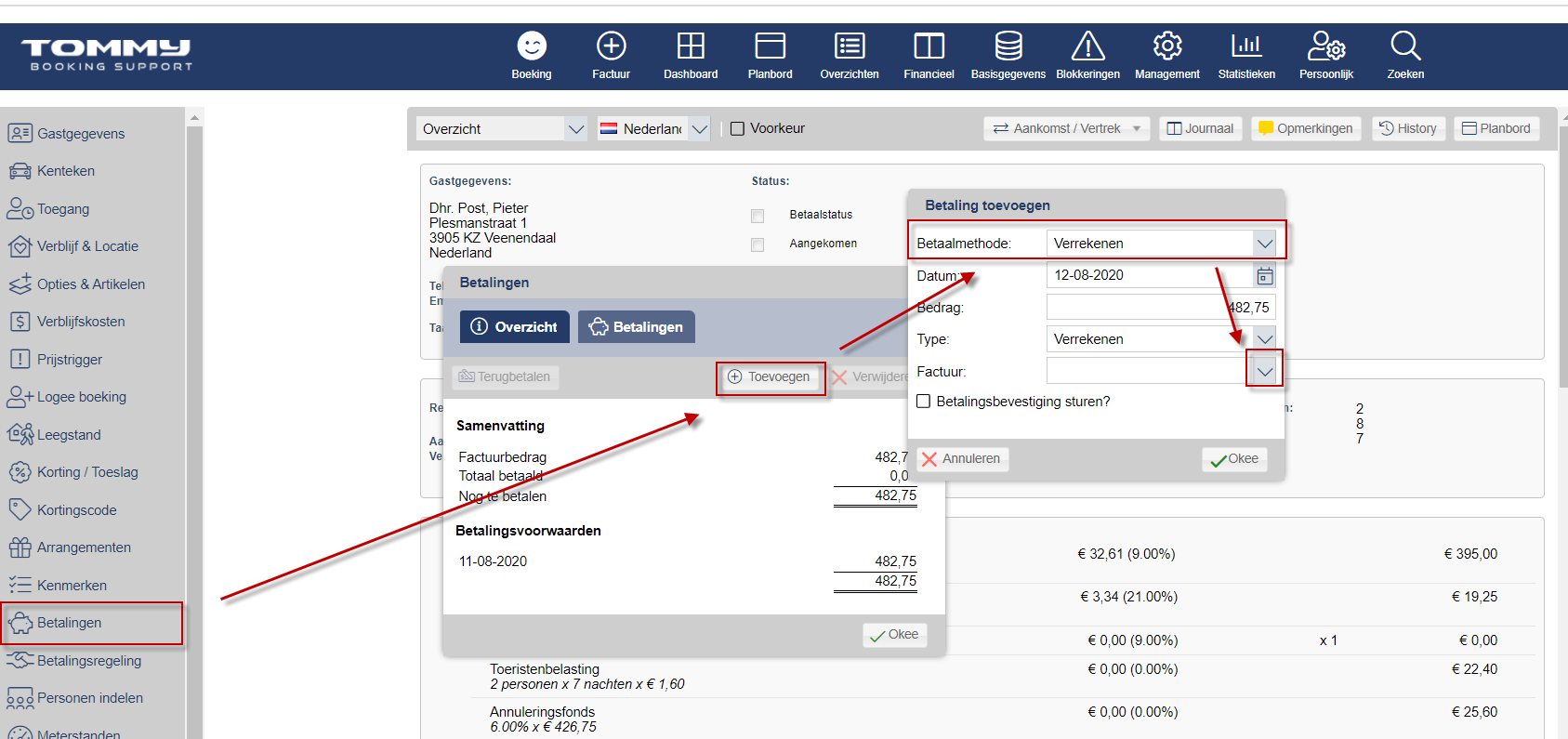Open Kortingscode in sidebar
The height and width of the screenshot is (739, 1568).
click(77, 510)
